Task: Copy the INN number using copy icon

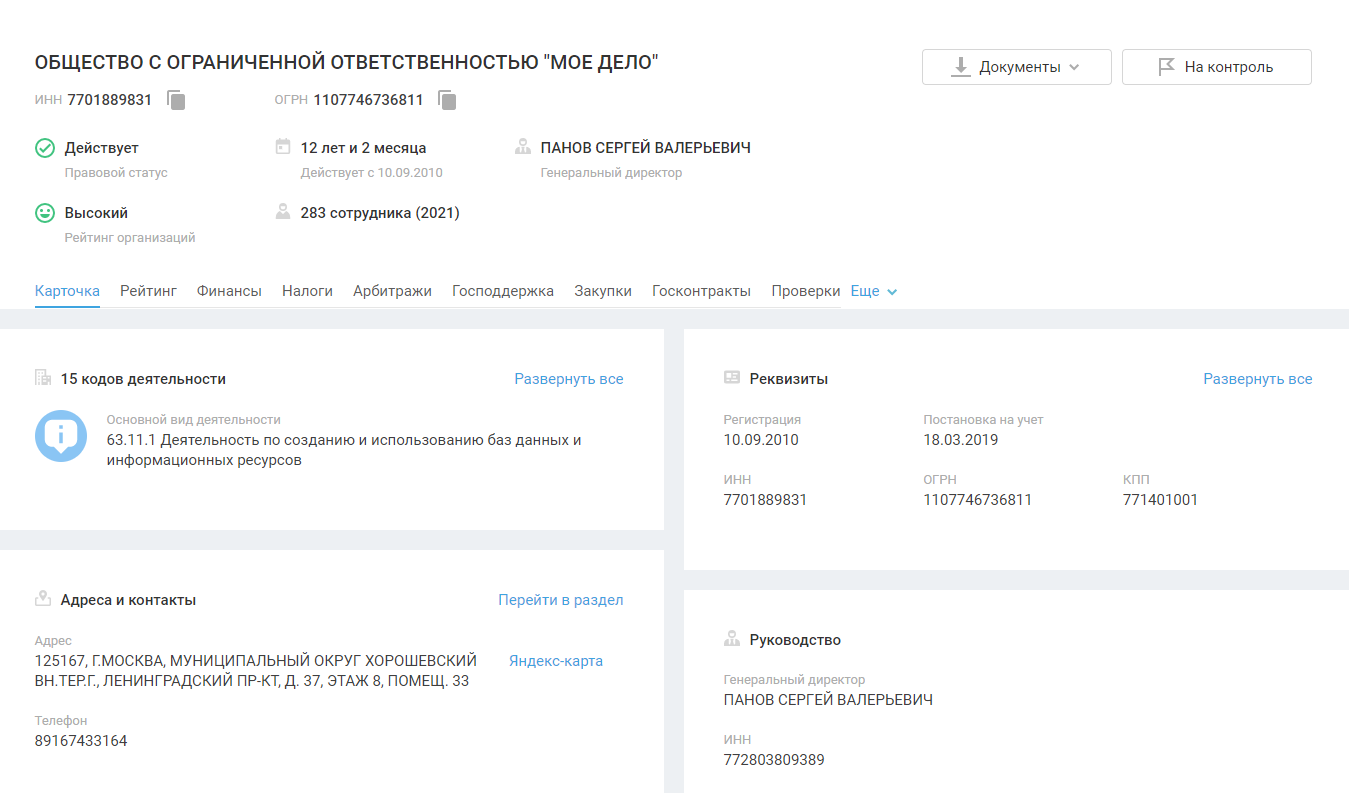Action: tap(176, 100)
